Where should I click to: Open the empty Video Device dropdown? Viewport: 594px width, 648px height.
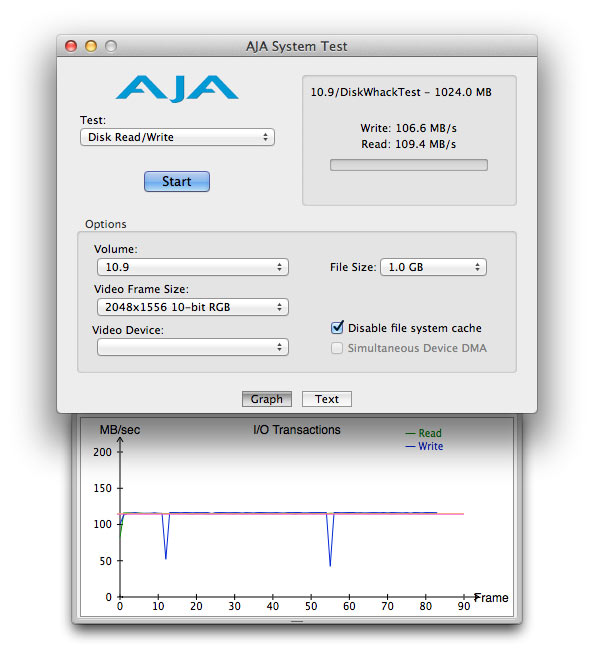193,347
